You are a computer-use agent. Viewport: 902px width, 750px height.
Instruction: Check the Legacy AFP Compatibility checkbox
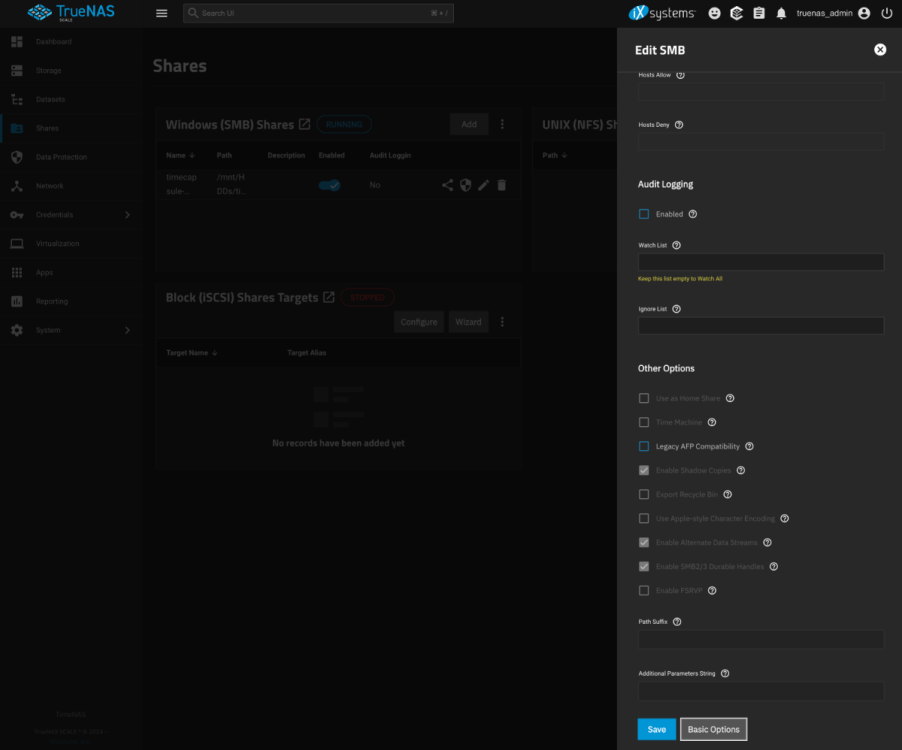point(643,446)
